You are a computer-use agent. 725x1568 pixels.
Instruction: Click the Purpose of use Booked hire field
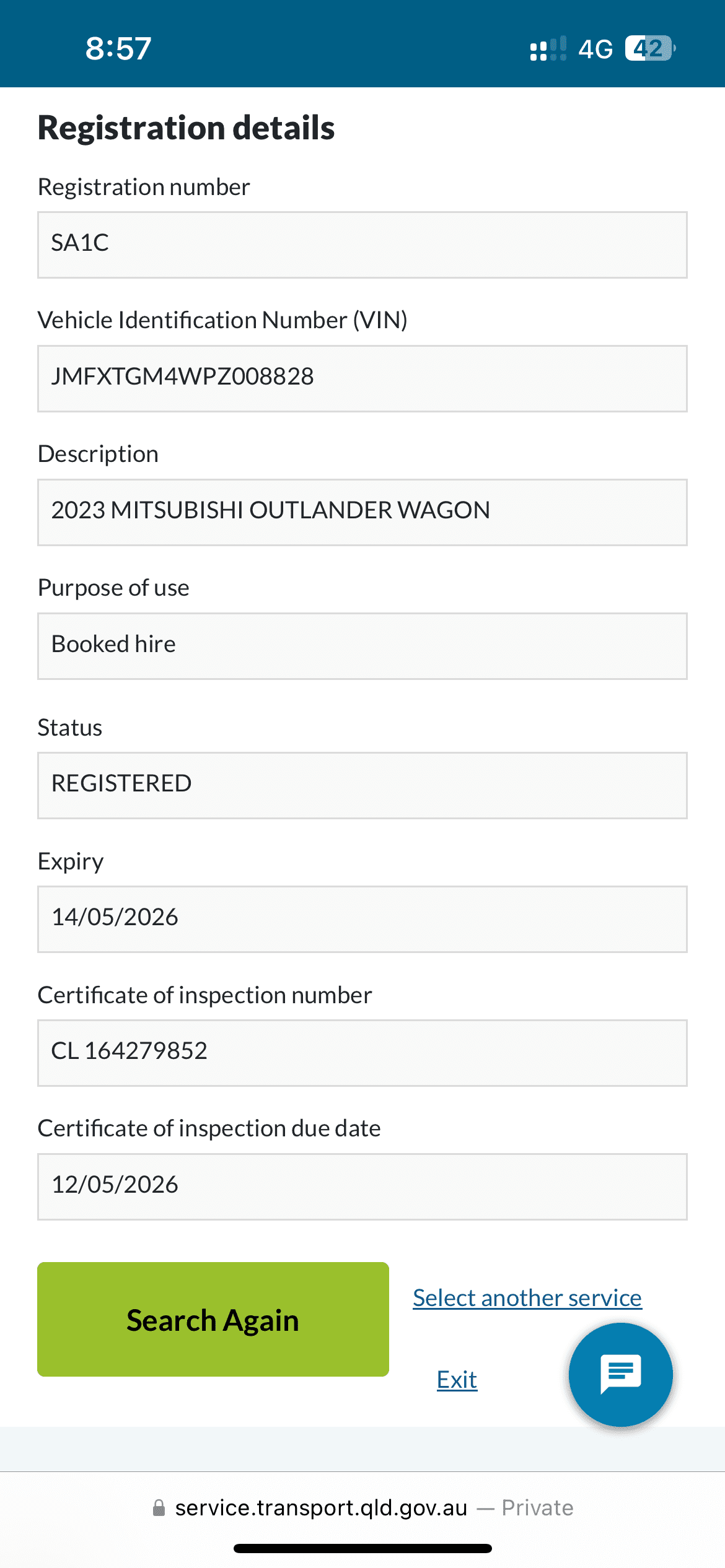pyautogui.click(x=362, y=646)
